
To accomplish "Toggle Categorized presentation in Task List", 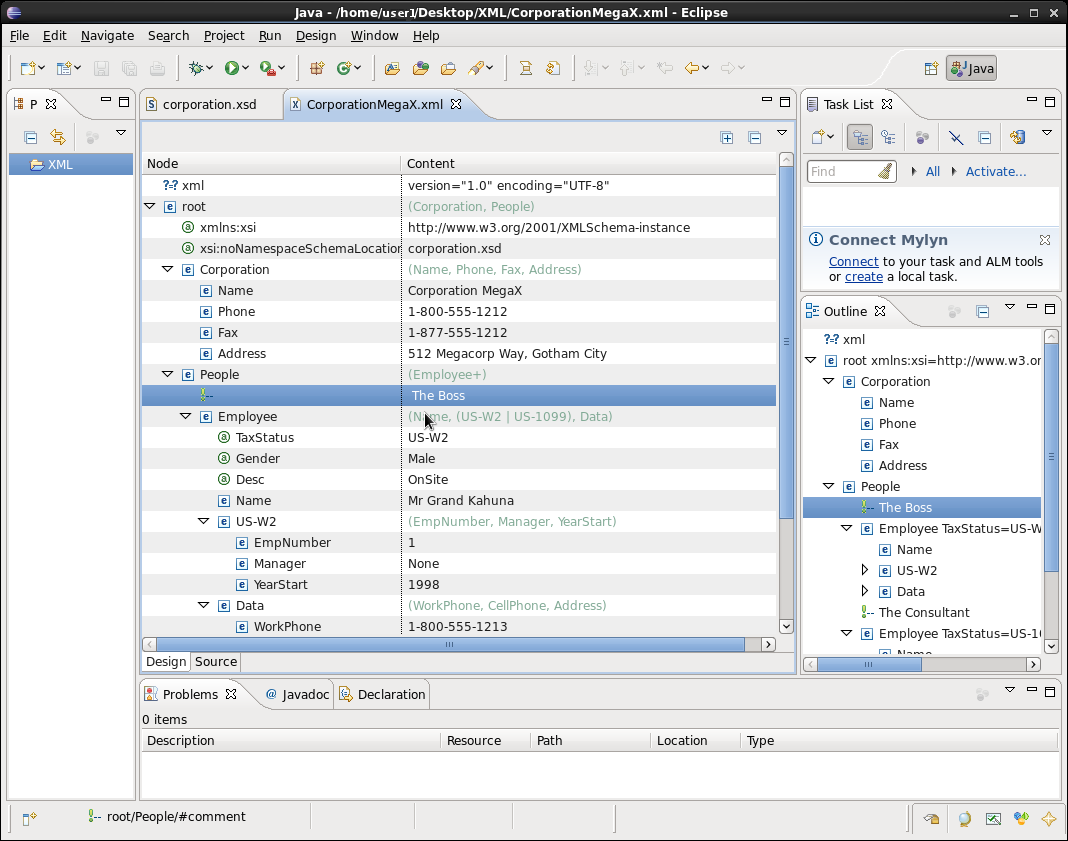I will point(859,138).
